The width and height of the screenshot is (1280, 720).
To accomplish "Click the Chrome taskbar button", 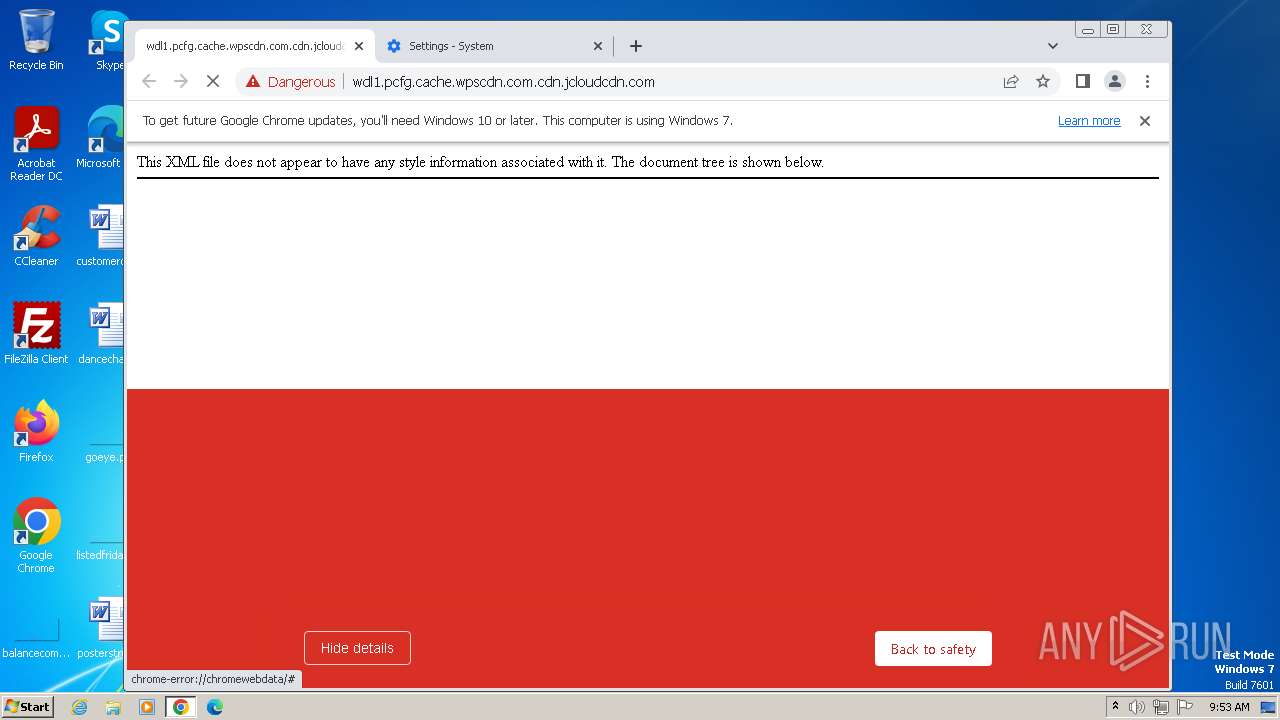I will tap(181, 707).
